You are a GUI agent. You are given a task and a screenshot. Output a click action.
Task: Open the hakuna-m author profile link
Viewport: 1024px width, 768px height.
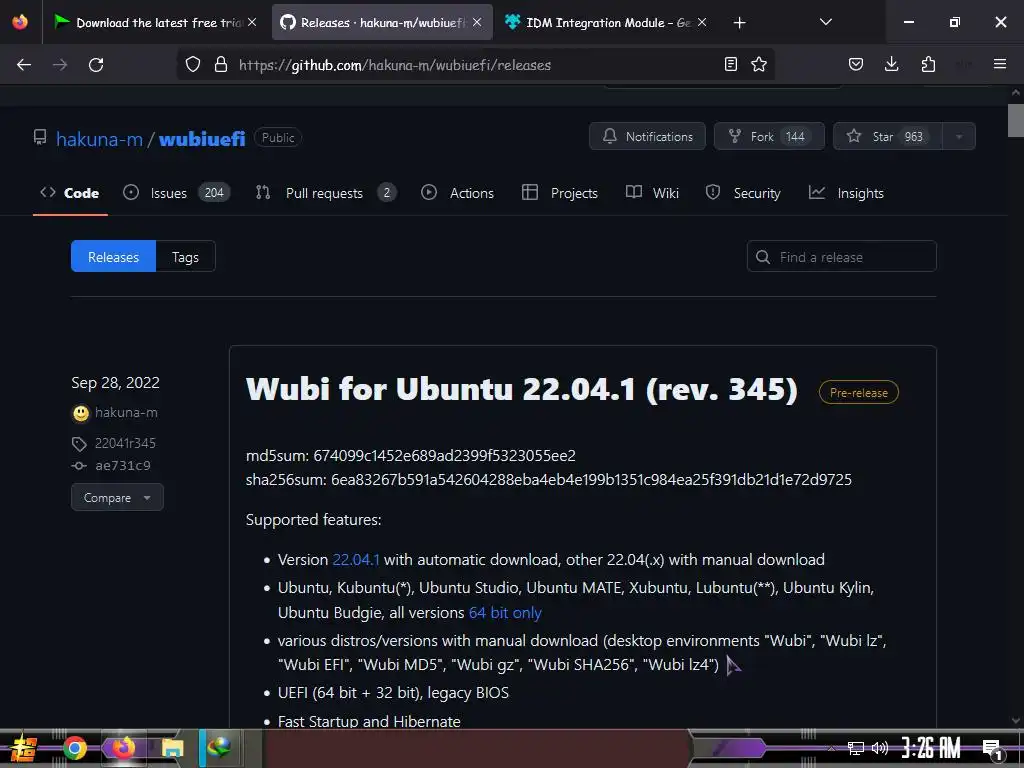126,413
